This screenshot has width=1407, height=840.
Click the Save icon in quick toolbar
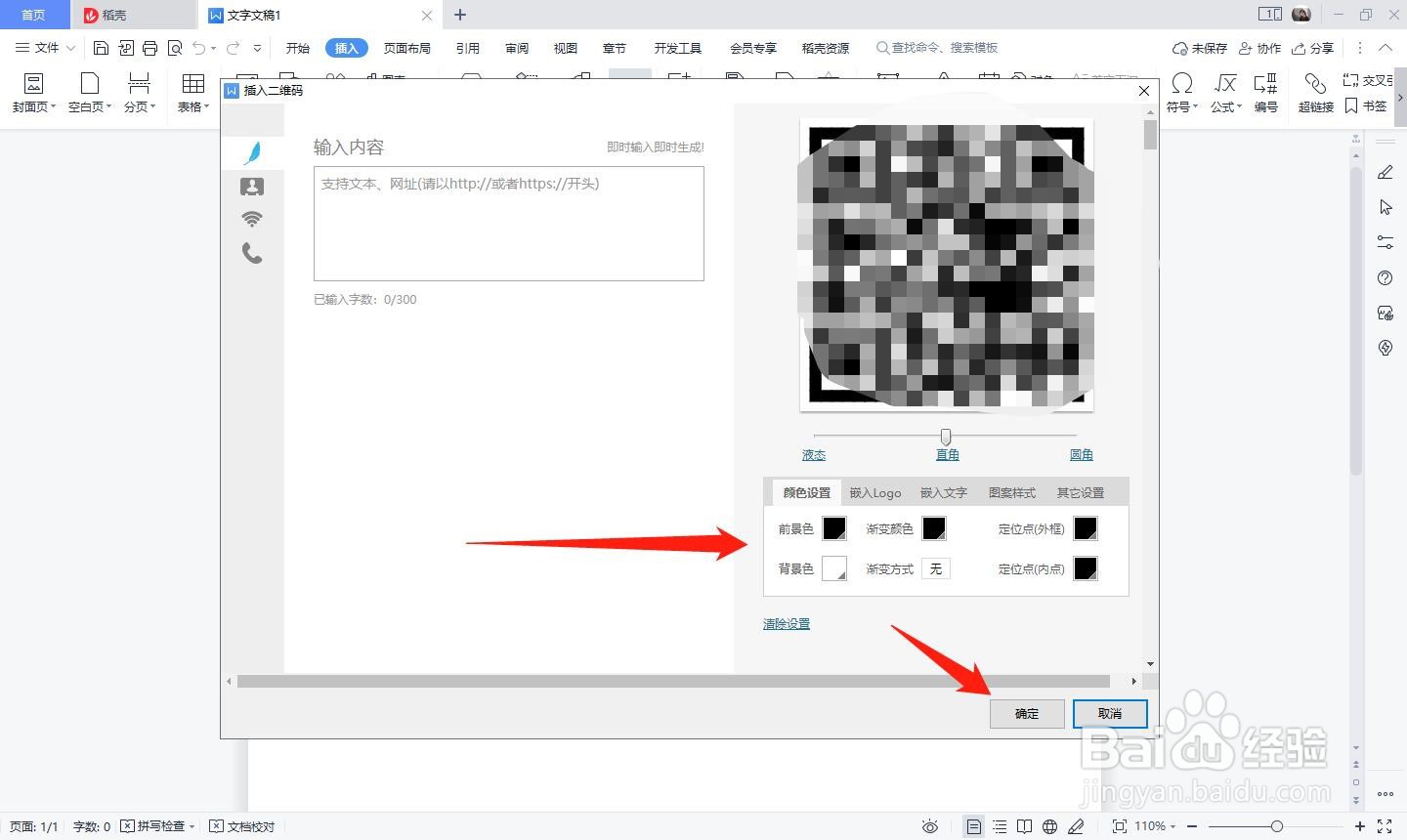(101, 48)
